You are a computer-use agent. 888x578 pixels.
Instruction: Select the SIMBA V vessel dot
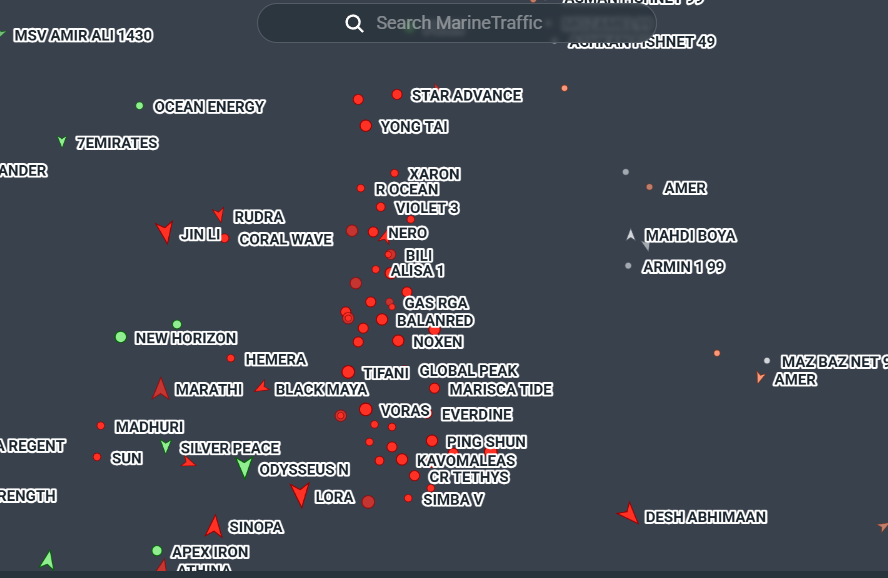[408, 498]
